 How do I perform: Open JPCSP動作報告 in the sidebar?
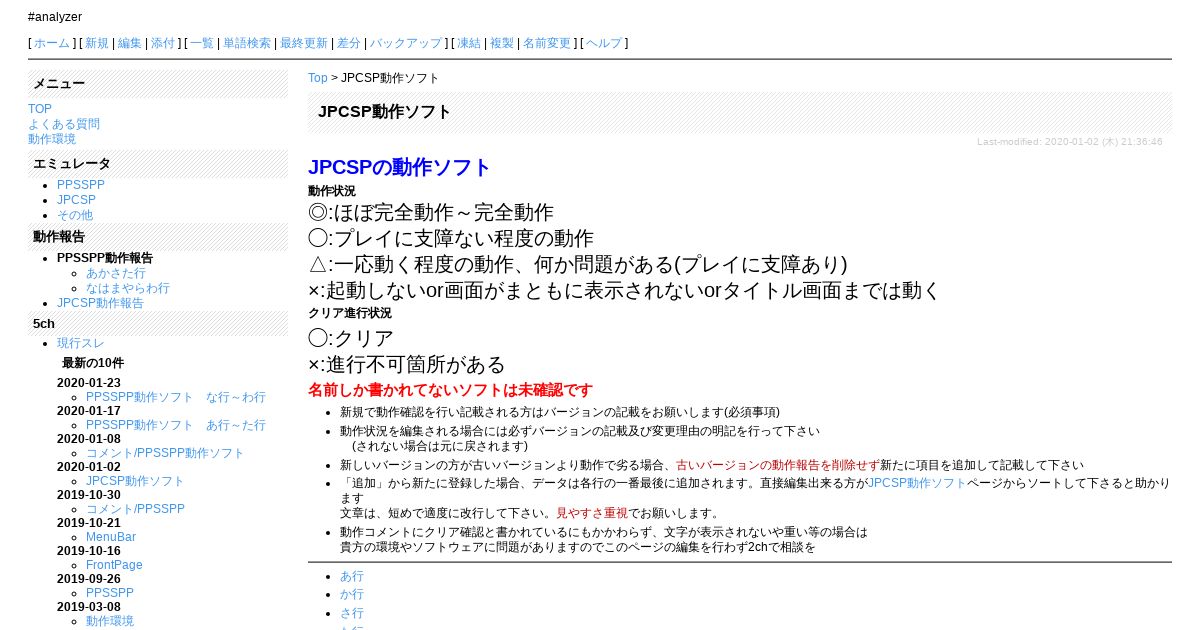pos(100,303)
